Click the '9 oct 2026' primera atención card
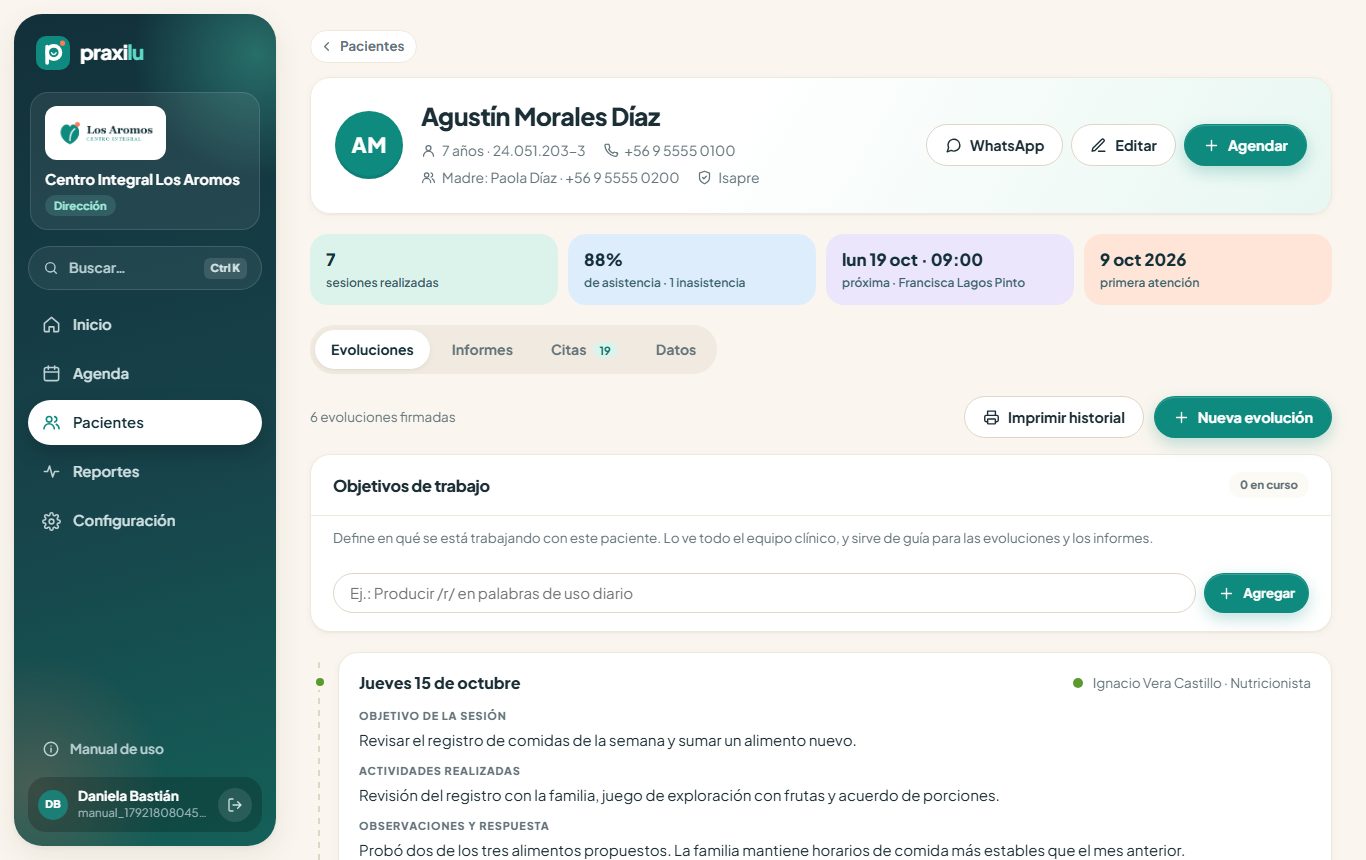The width and height of the screenshot is (1366, 860). [1208, 269]
